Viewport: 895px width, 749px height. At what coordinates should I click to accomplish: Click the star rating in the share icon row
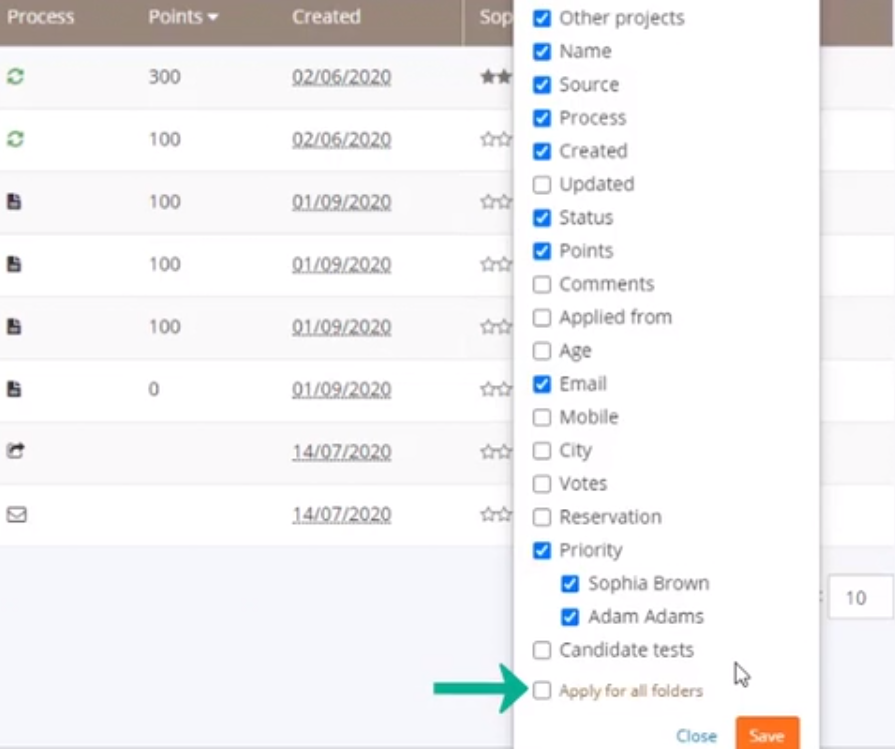(x=496, y=452)
